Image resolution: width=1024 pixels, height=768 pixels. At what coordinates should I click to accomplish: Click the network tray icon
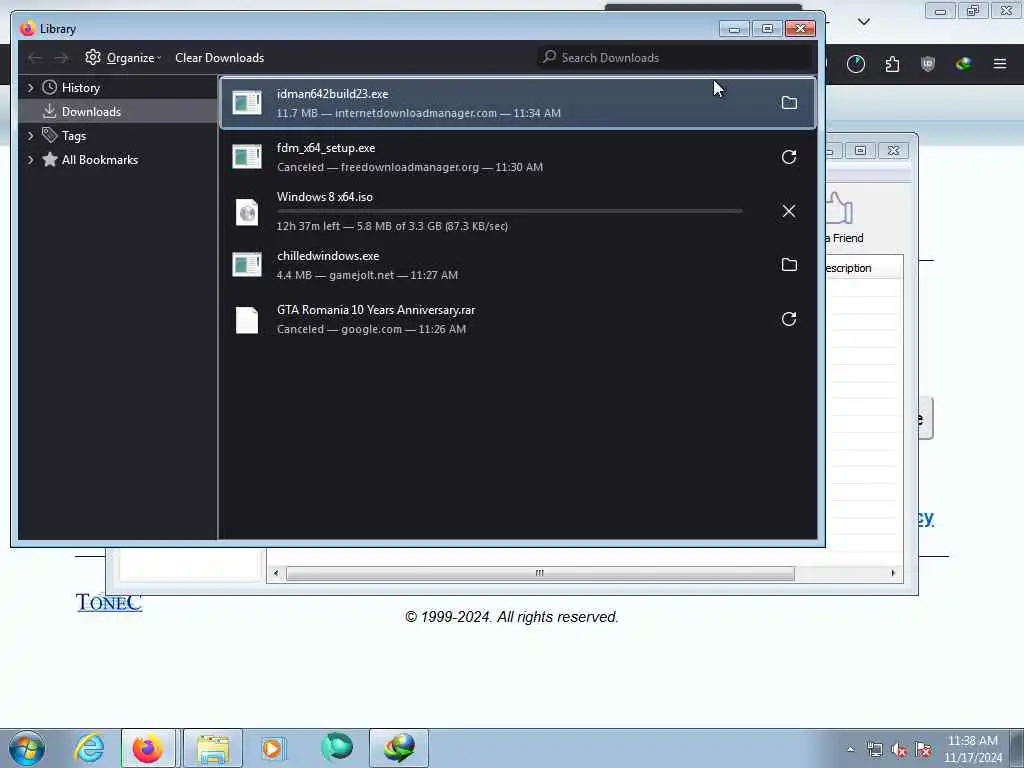pos(874,750)
